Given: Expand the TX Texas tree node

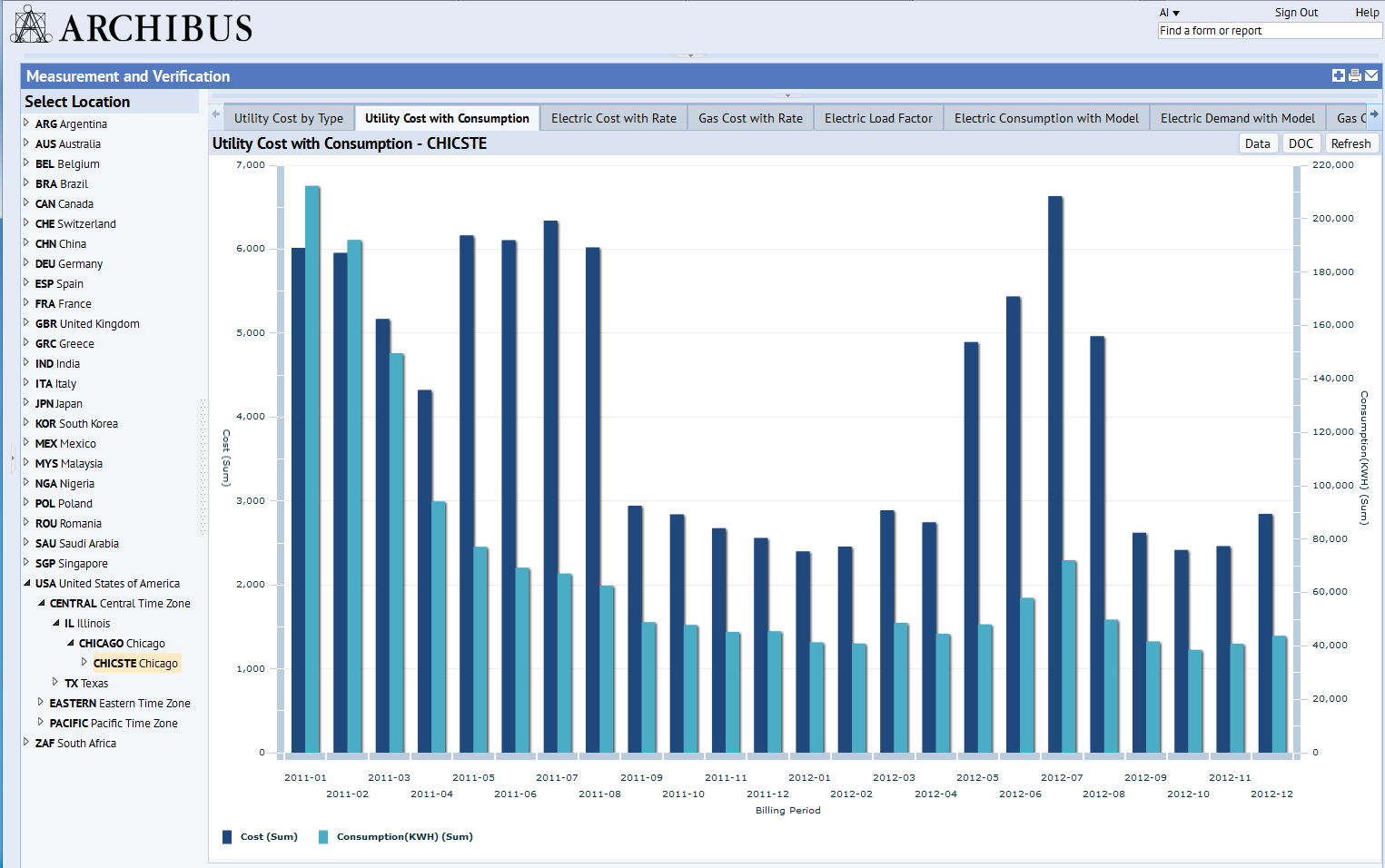Looking at the screenshot, I should pyautogui.click(x=55, y=683).
